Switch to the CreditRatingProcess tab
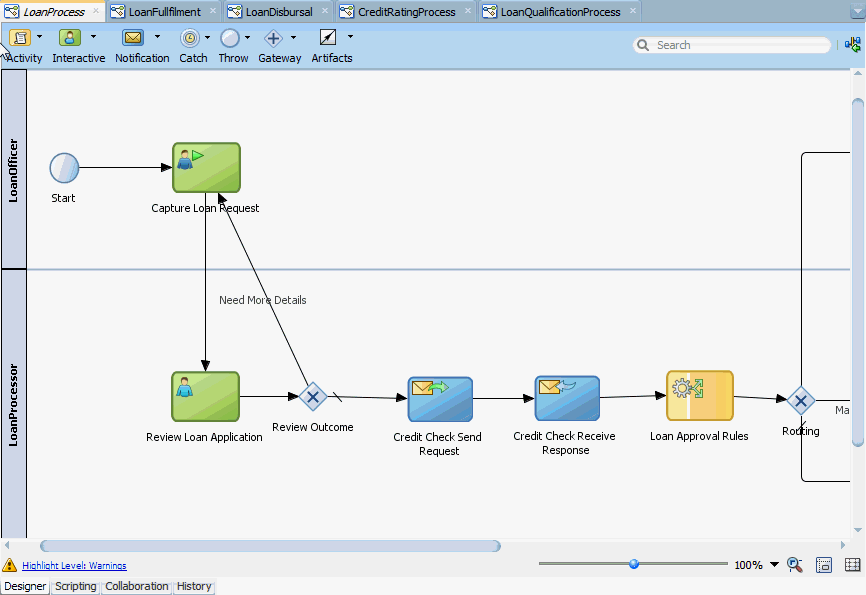 [406, 12]
